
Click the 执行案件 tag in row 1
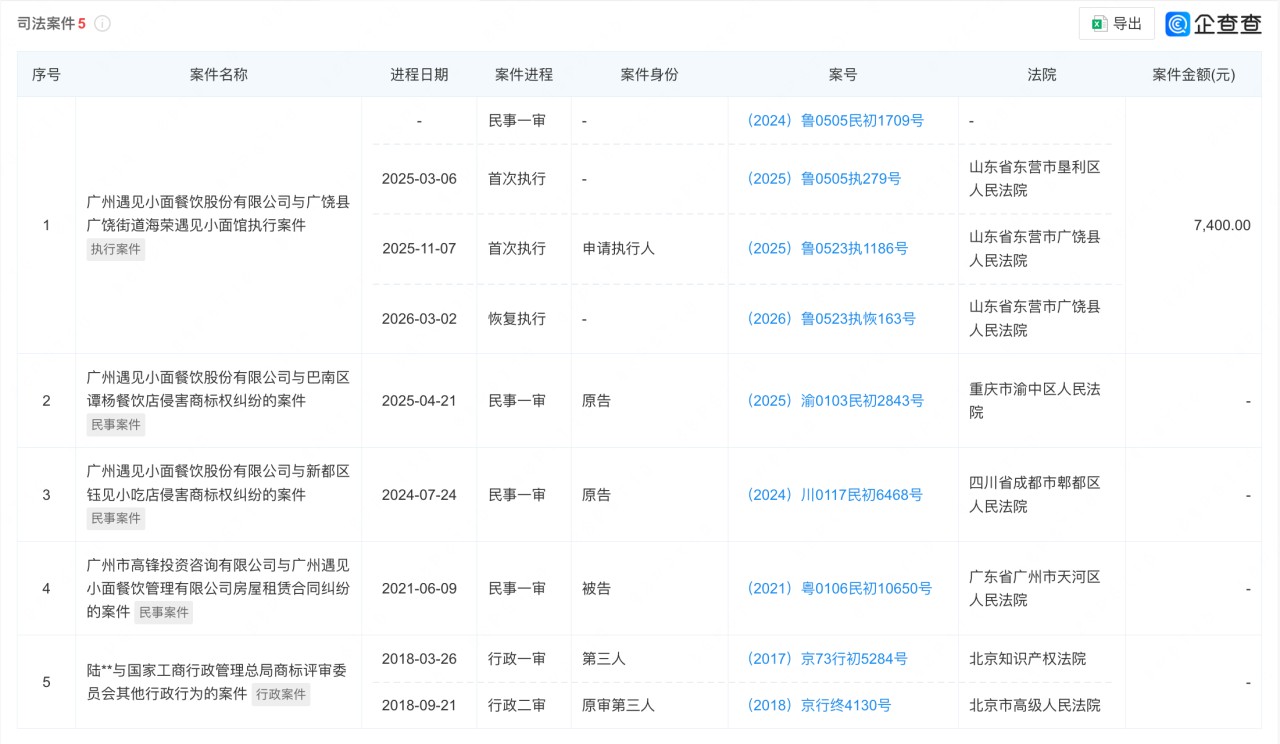(116, 250)
